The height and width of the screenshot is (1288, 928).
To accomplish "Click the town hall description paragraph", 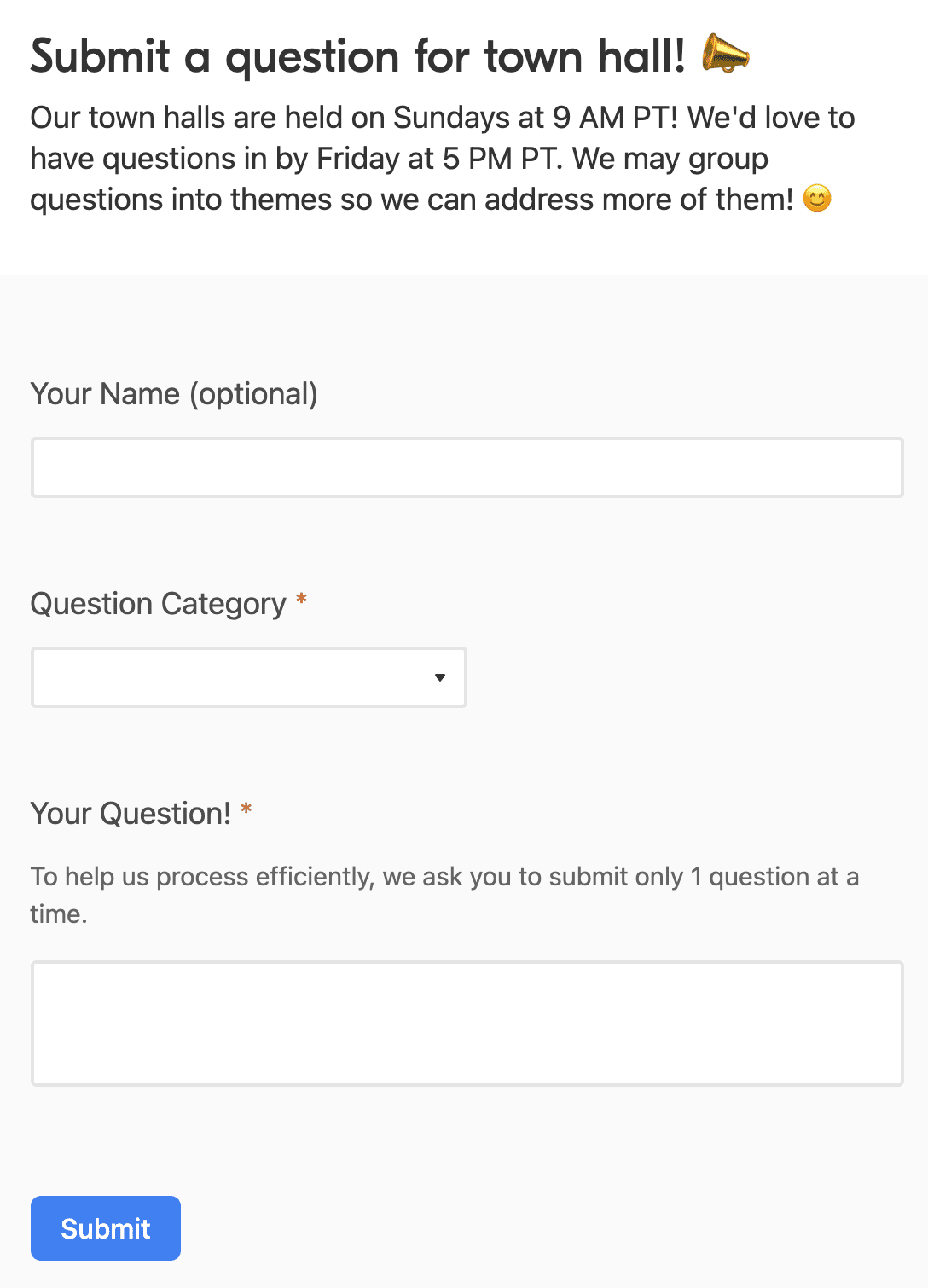I will tap(442, 158).
